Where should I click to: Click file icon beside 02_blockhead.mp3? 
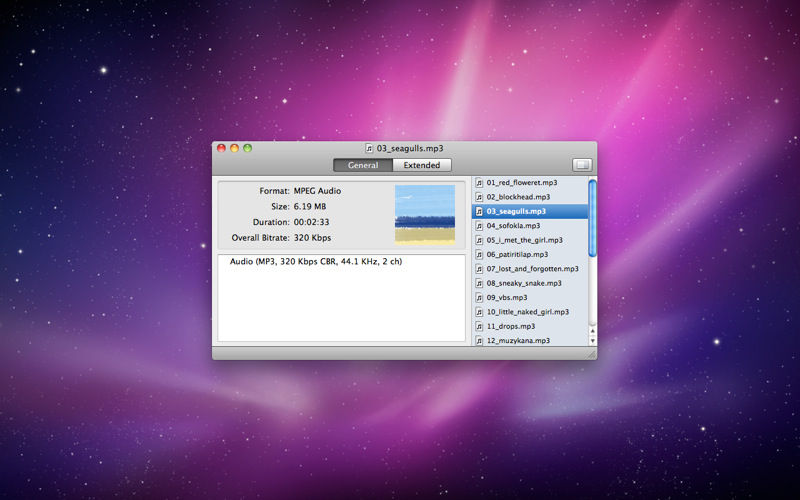479,196
